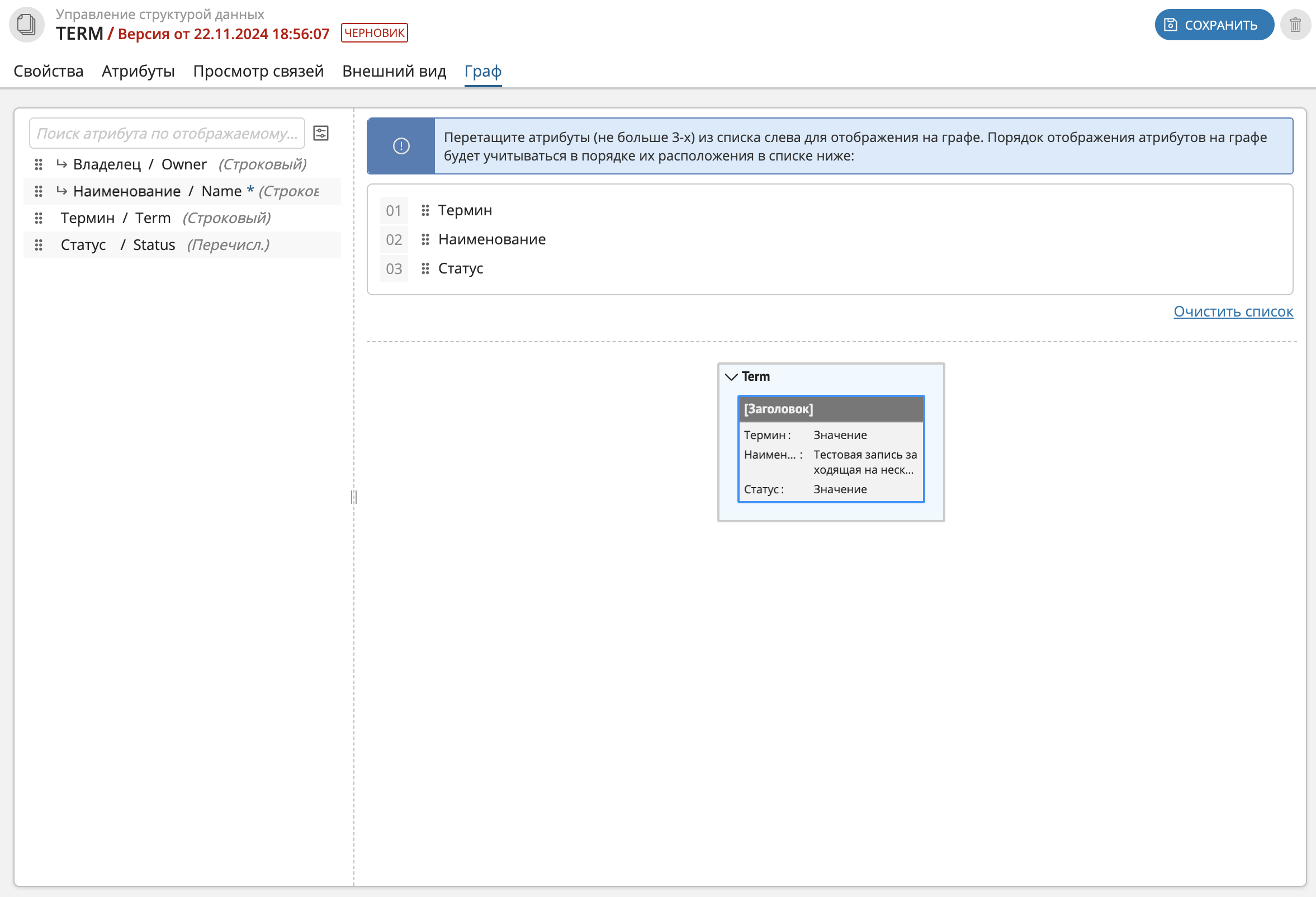
Task: Click the info icon in the blue banner
Action: pyautogui.click(x=401, y=146)
